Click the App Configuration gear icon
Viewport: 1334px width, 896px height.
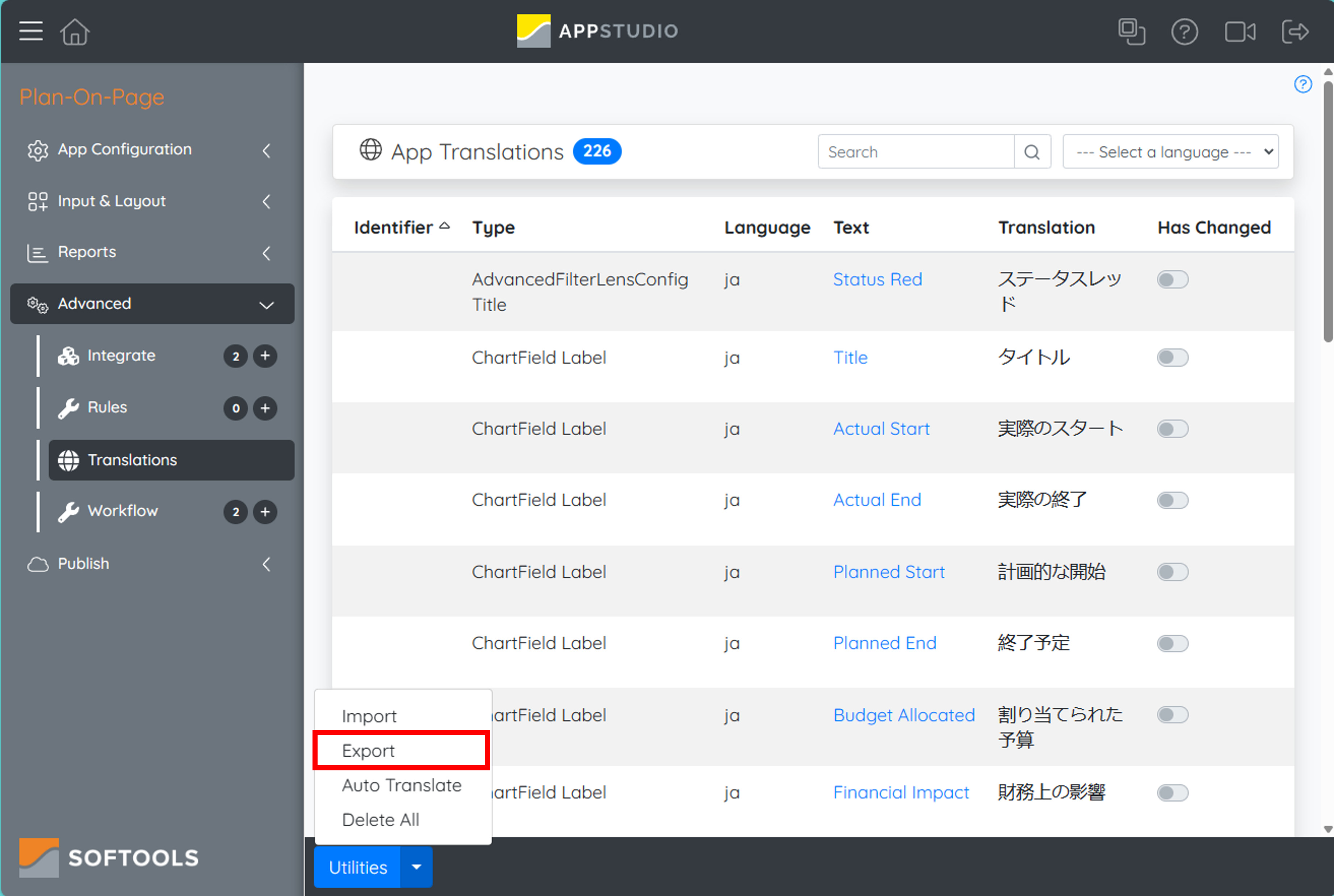click(x=38, y=150)
